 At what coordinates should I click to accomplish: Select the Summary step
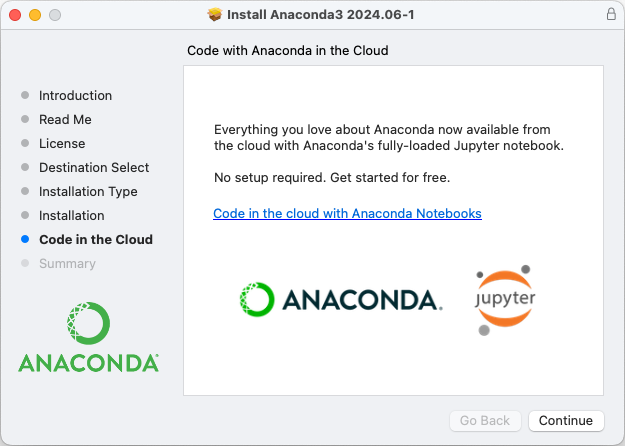67,264
